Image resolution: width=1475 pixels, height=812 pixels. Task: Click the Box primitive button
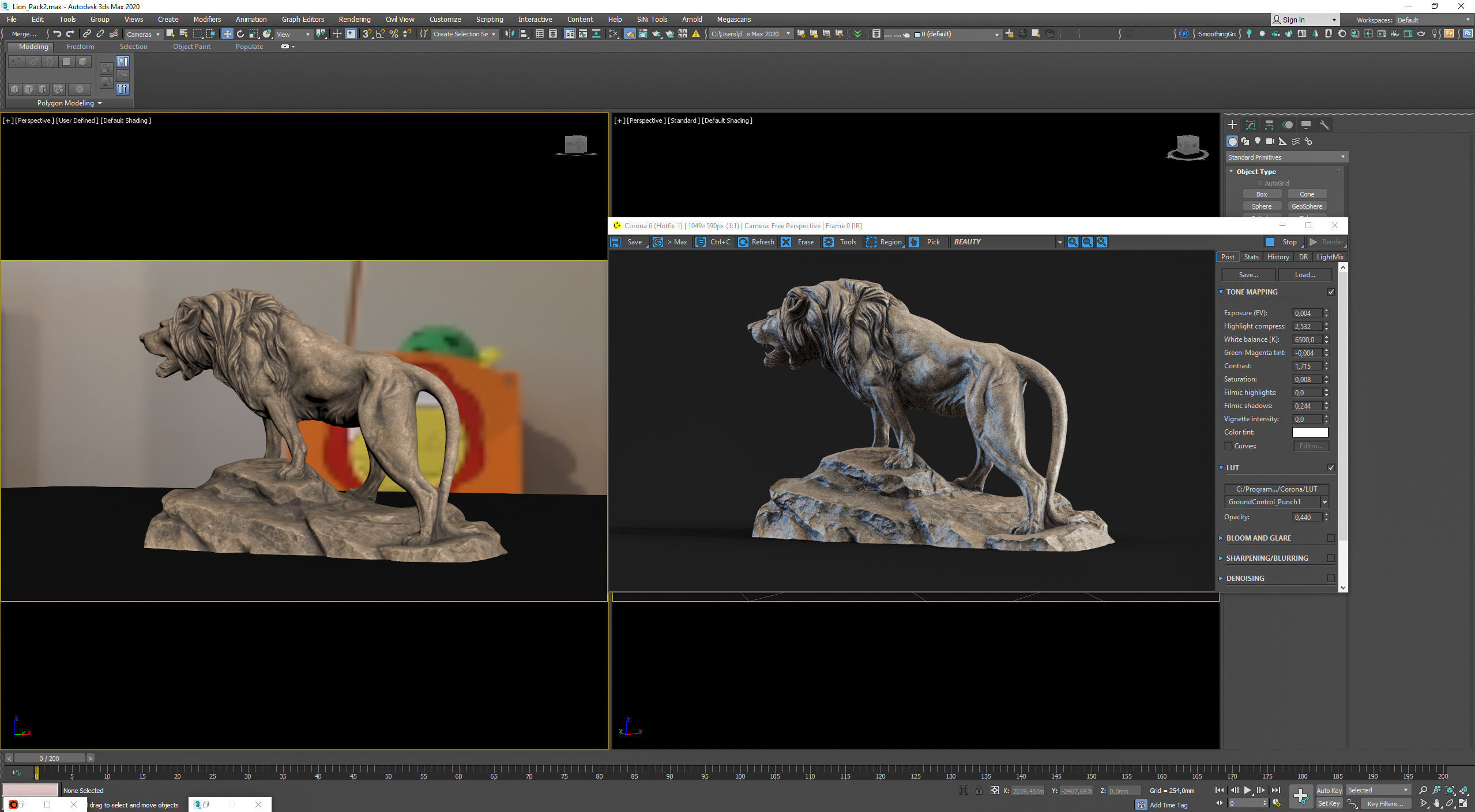1262,194
